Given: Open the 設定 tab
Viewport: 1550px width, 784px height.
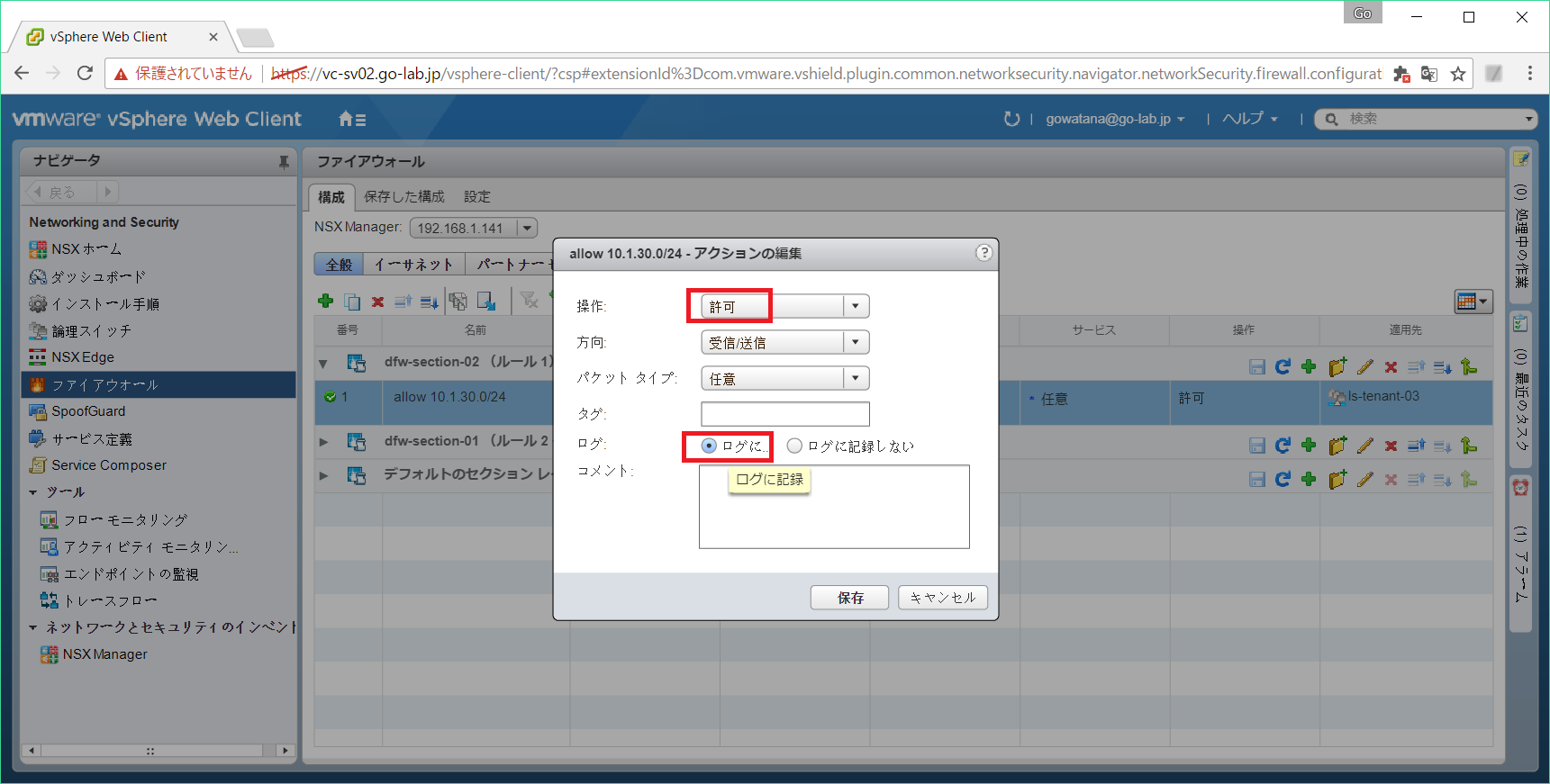Looking at the screenshot, I should point(476,196).
